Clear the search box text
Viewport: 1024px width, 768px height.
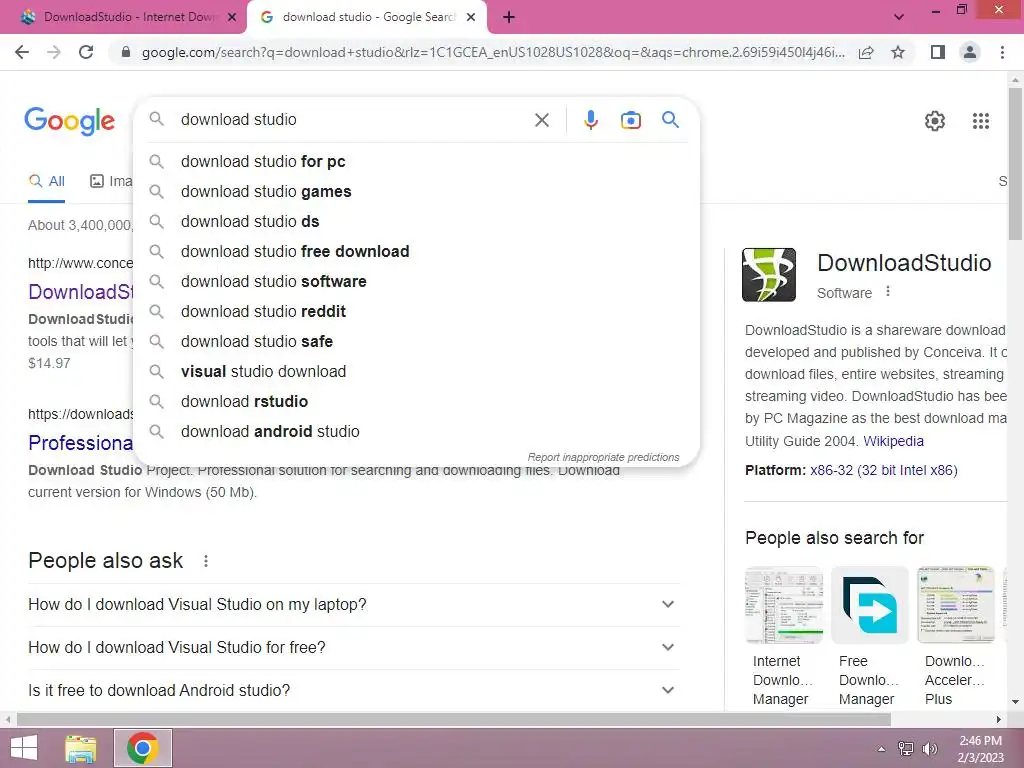541,120
